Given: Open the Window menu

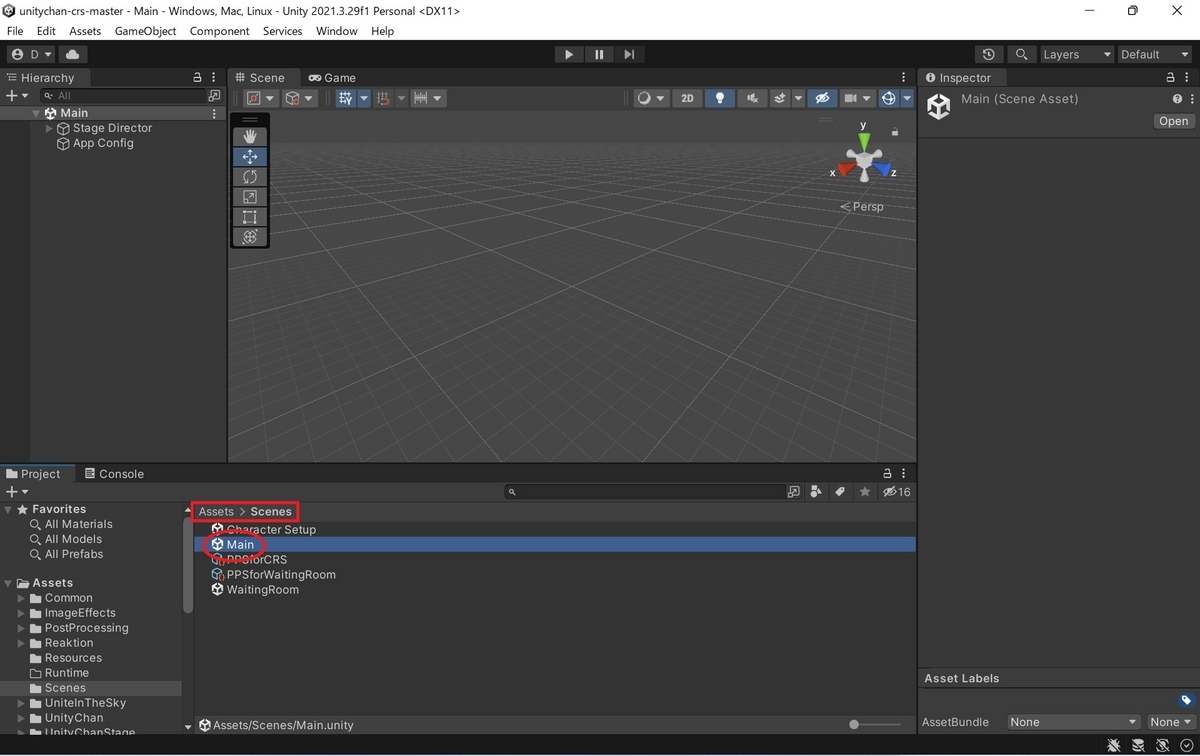Looking at the screenshot, I should pos(337,31).
